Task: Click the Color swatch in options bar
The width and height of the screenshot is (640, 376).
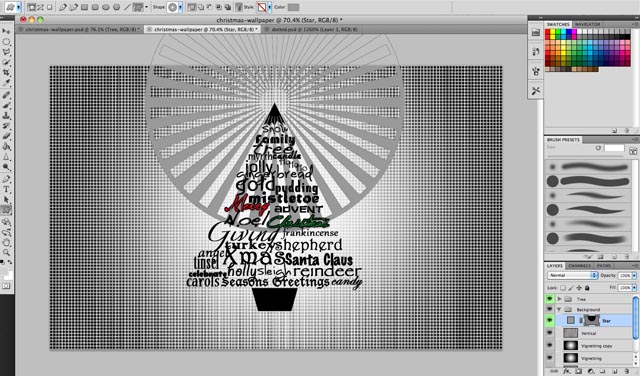Action: [293, 7]
